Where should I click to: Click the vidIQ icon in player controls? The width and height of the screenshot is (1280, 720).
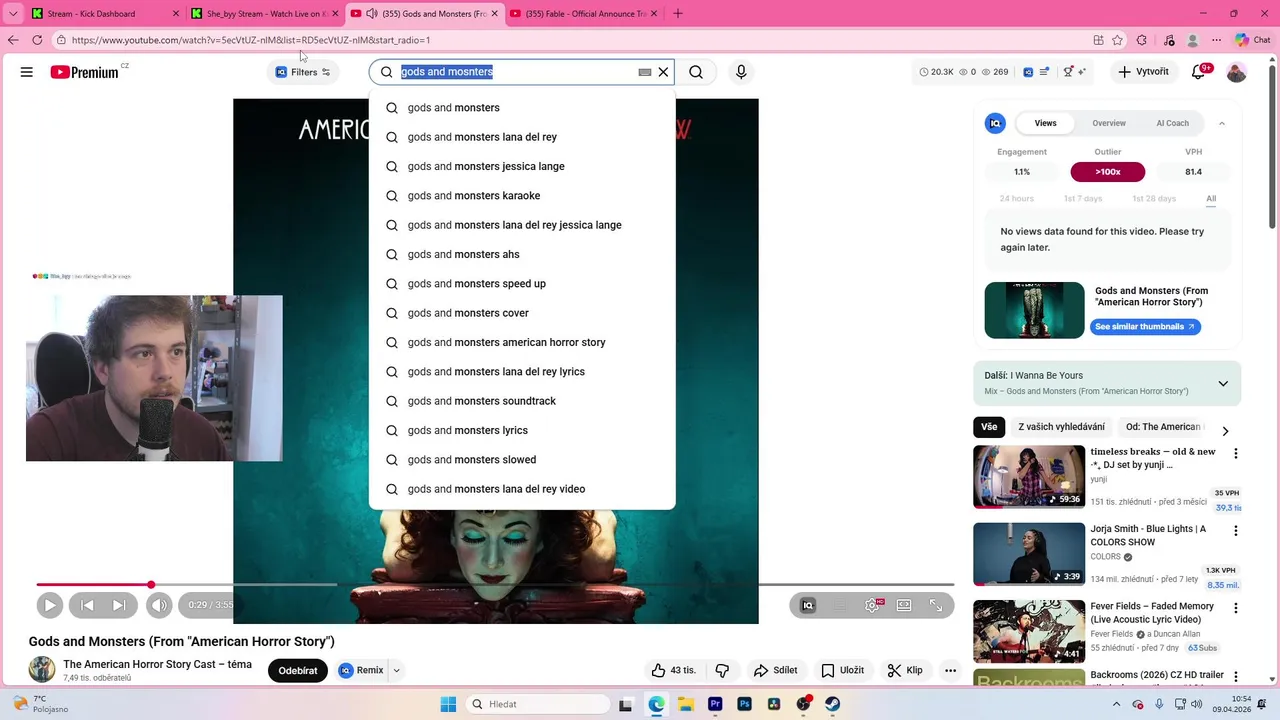(808, 605)
